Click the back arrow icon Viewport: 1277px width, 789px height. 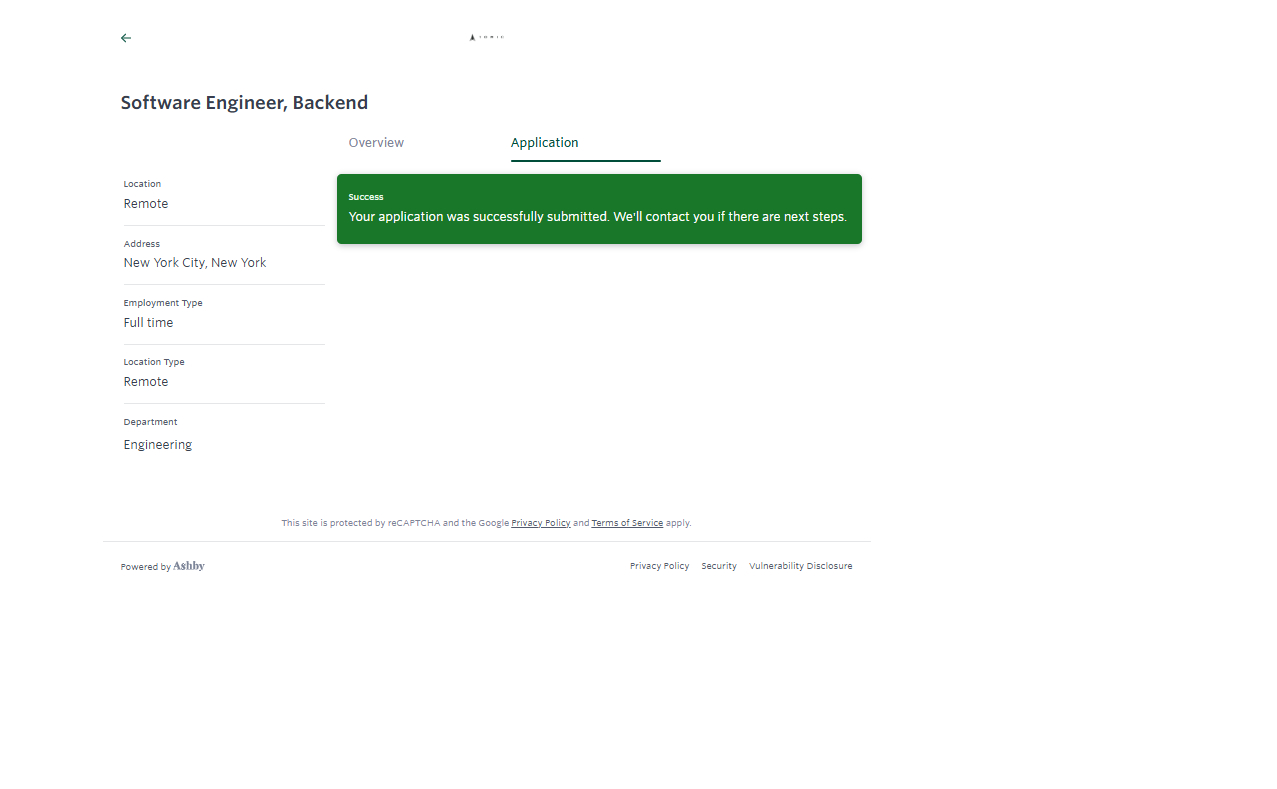click(x=126, y=38)
